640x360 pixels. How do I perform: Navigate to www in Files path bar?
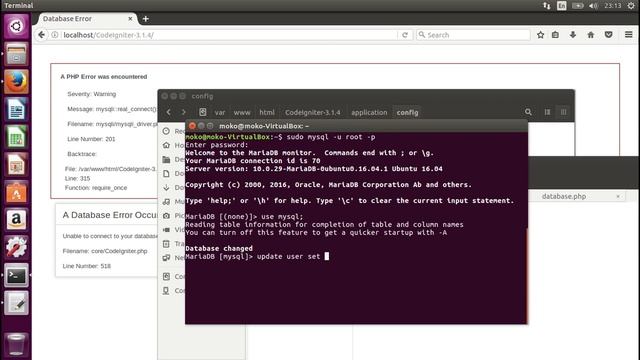point(242,112)
